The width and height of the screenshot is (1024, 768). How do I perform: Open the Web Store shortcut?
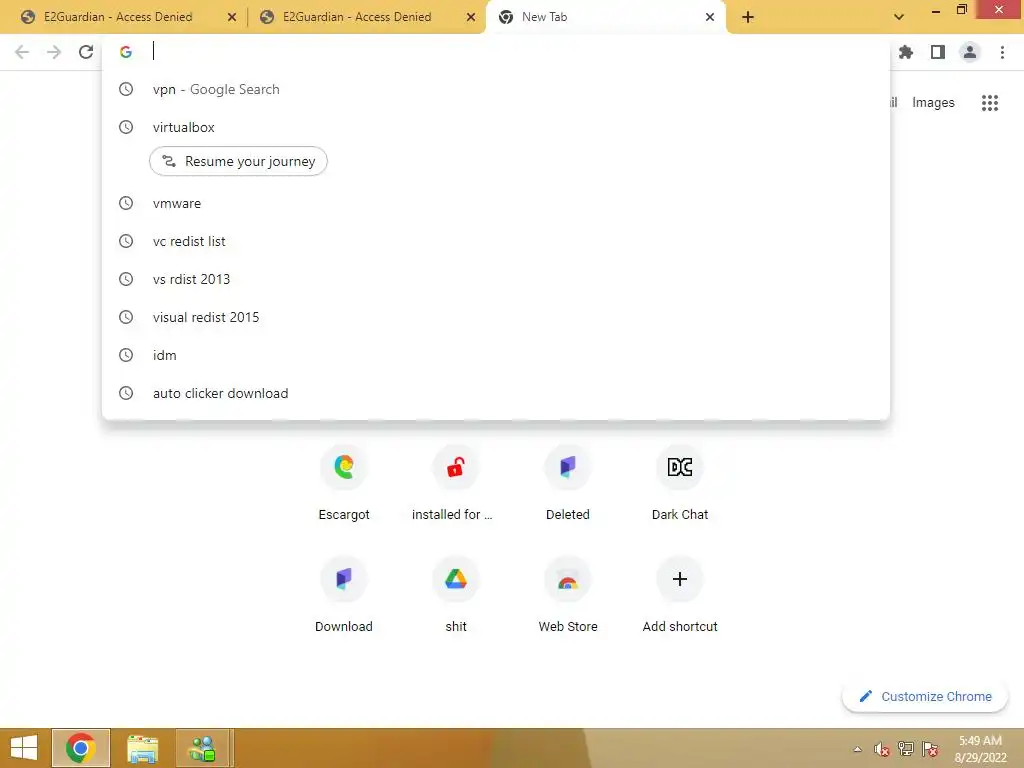[568, 595]
